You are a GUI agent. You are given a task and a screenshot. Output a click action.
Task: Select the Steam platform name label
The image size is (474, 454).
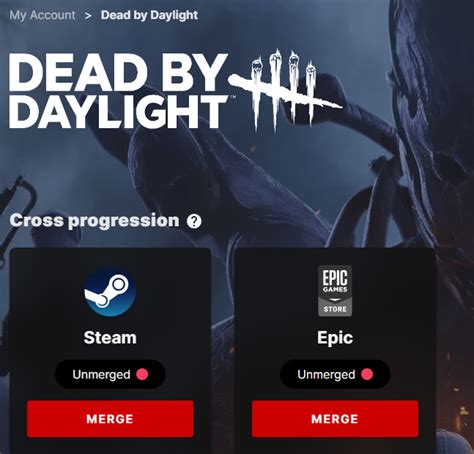point(110,337)
